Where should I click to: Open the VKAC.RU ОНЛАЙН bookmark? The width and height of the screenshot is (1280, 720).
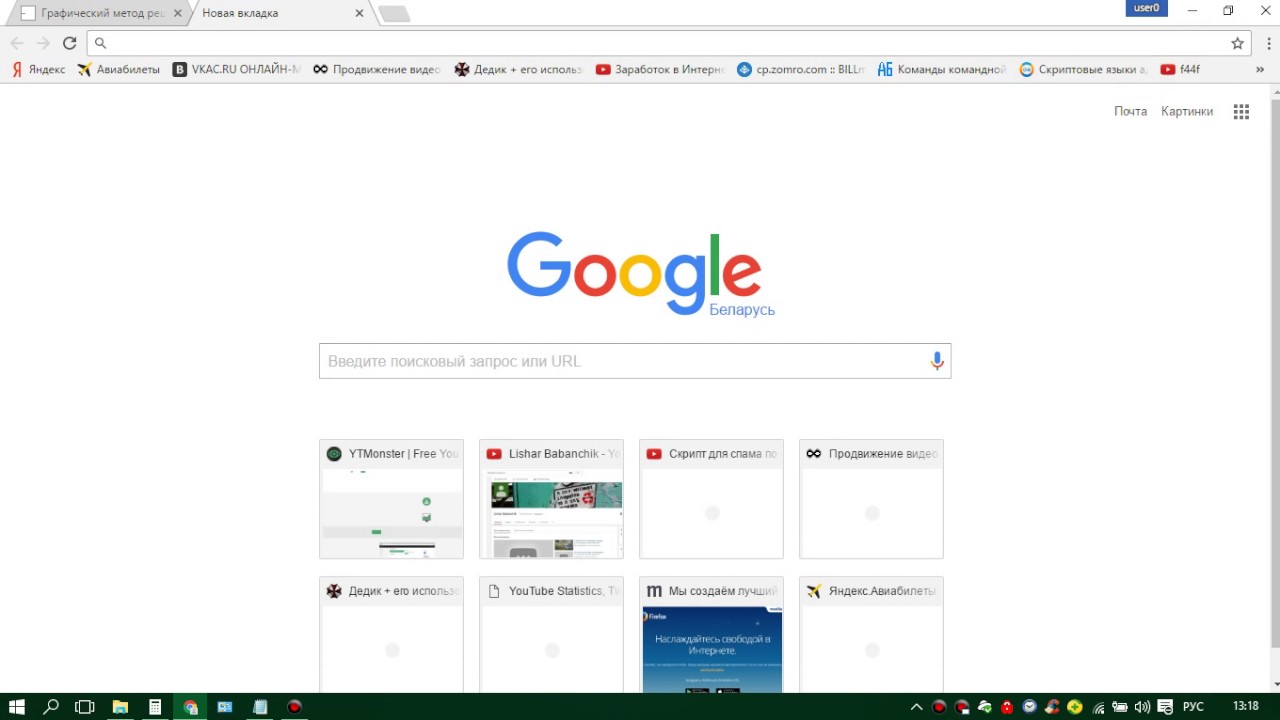tap(237, 70)
